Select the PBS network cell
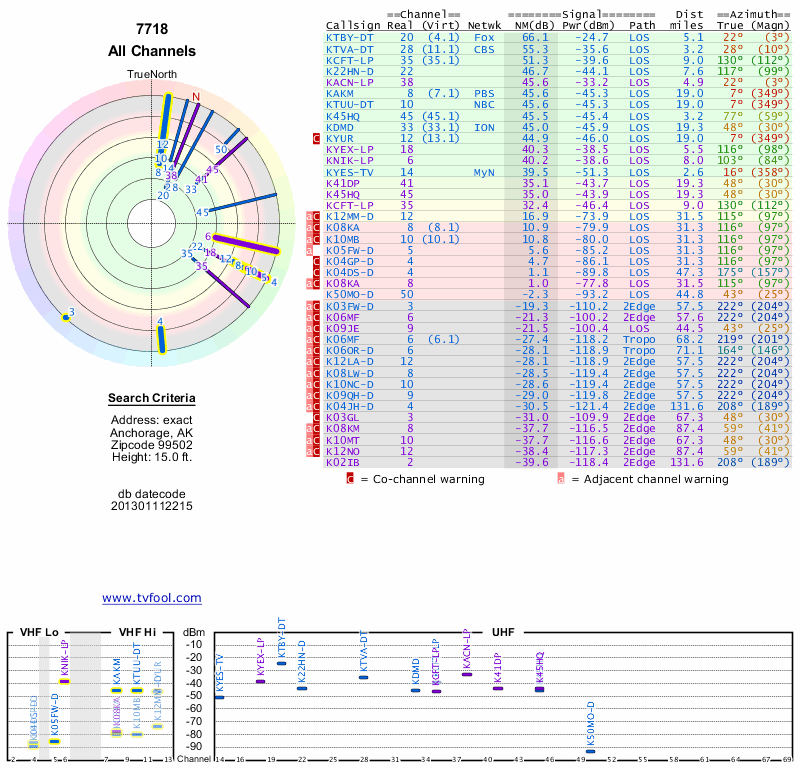800x768 pixels. pos(484,93)
